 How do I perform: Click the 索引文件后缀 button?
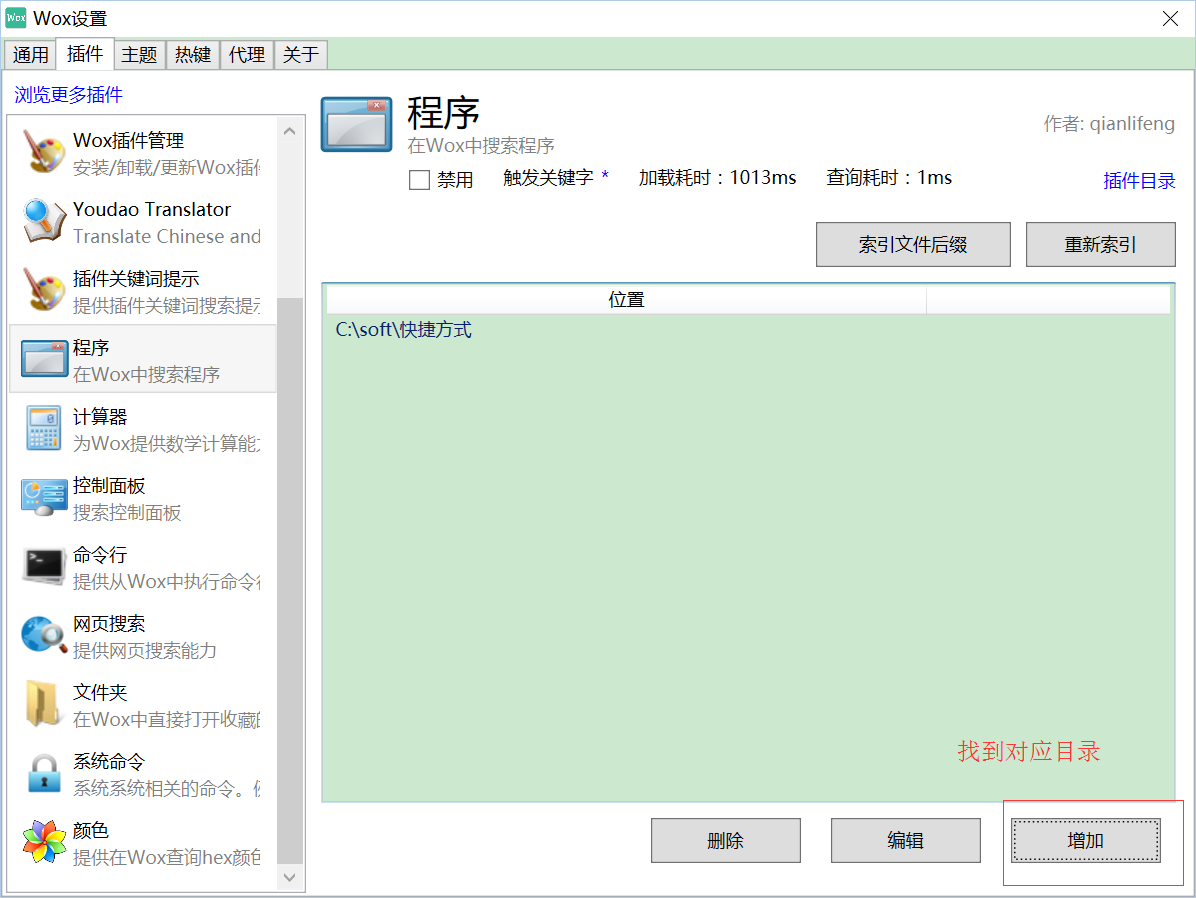pyautogui.click(x=913, y=244)
